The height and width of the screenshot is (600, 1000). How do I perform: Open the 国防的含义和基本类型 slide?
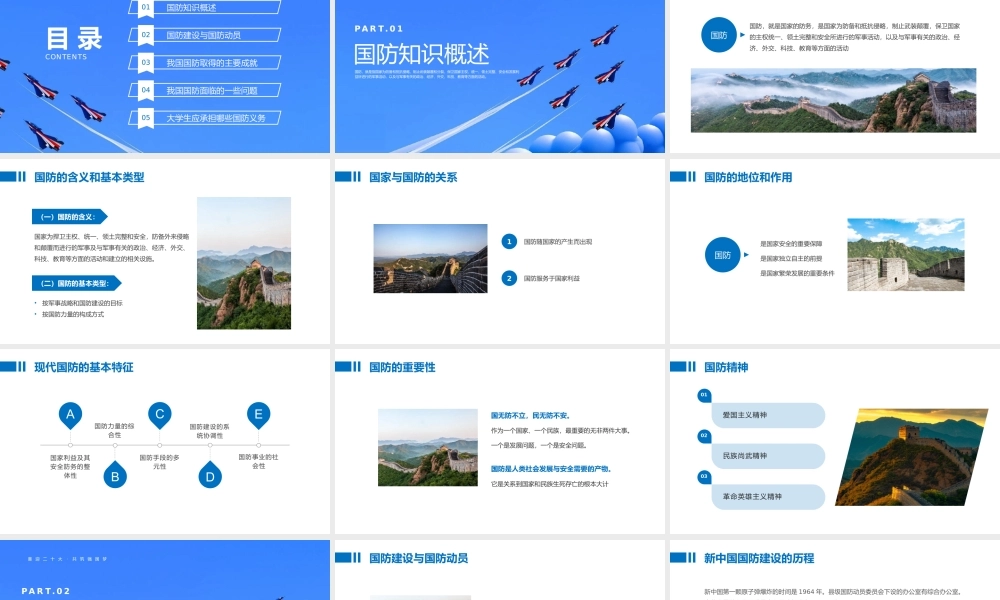(165, 251)
